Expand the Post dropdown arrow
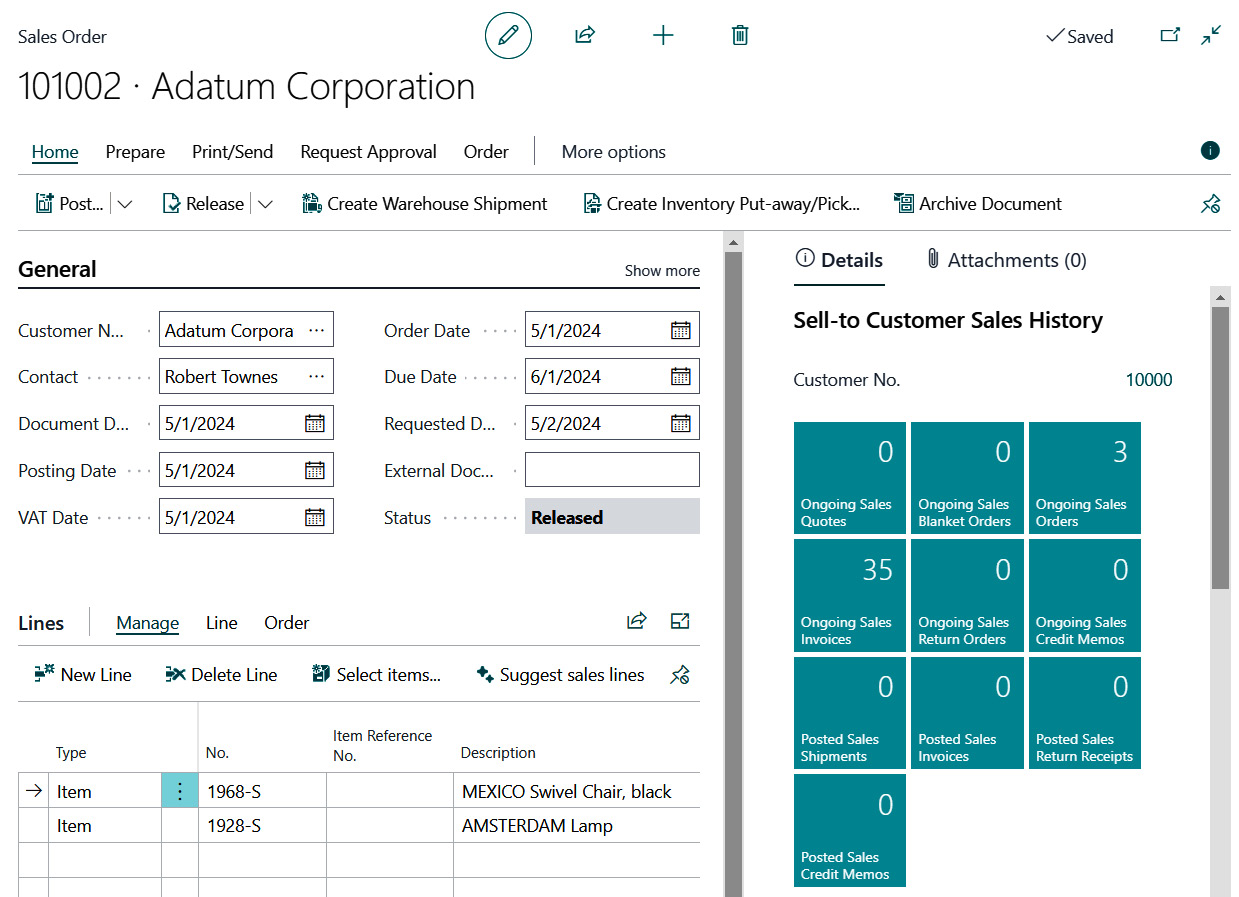Screen dimensions: 1239x897 coord(125,204)
